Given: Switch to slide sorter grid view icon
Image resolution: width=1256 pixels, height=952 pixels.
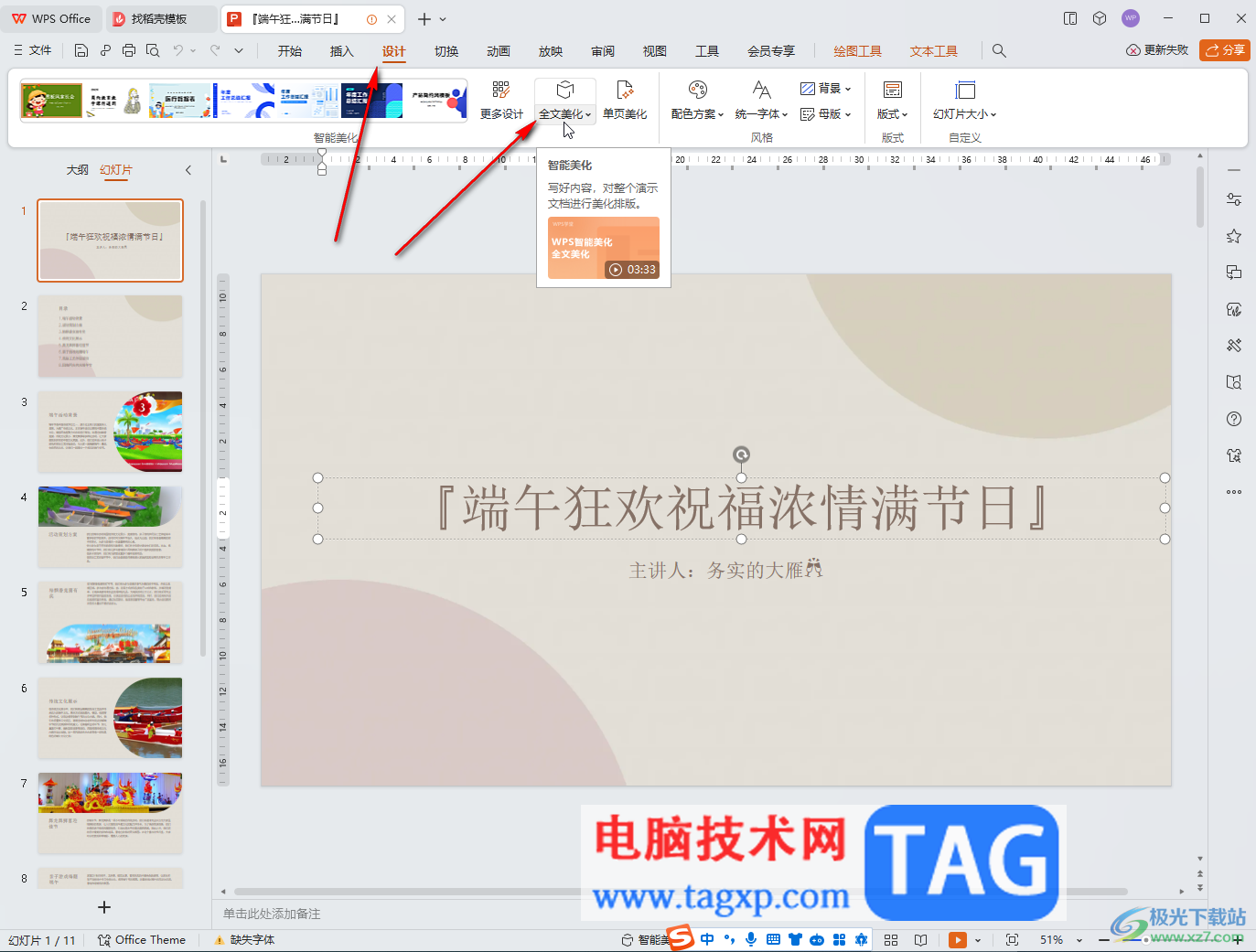Looking at the screenshot, I should click(x=891, y=940).
